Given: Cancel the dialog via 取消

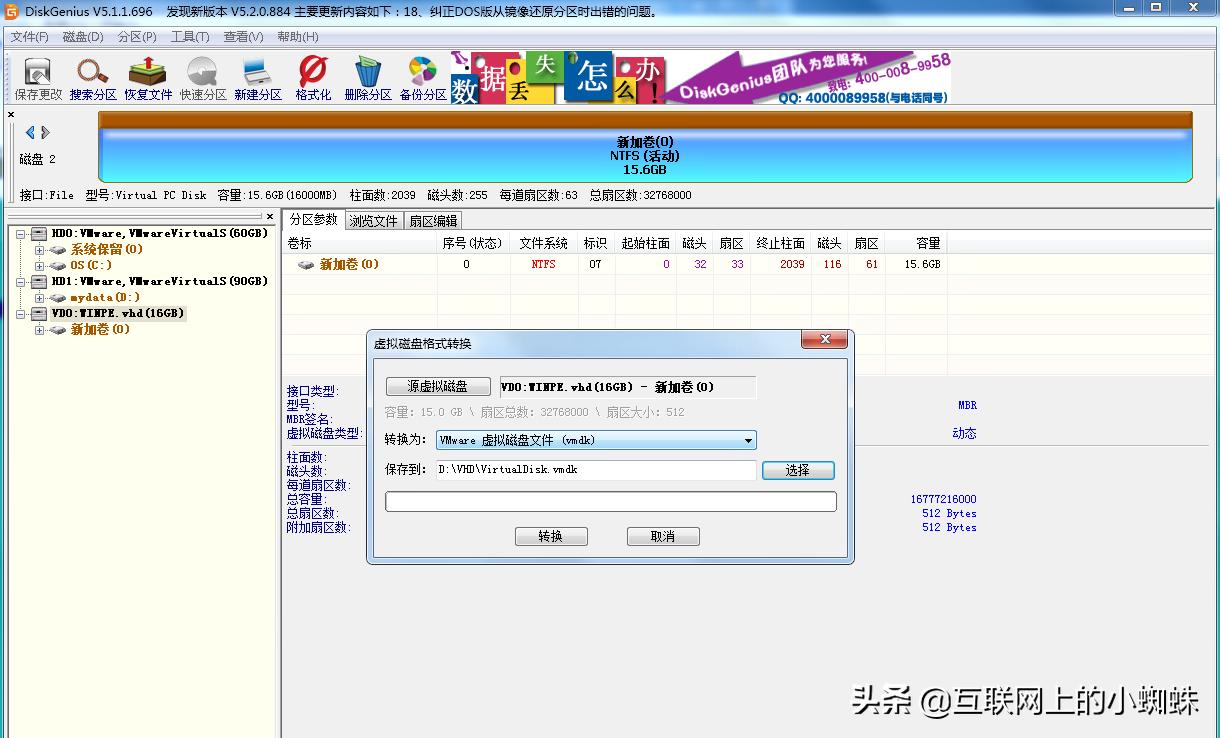Looking at the screenshot, I should [x=663, y=536].
